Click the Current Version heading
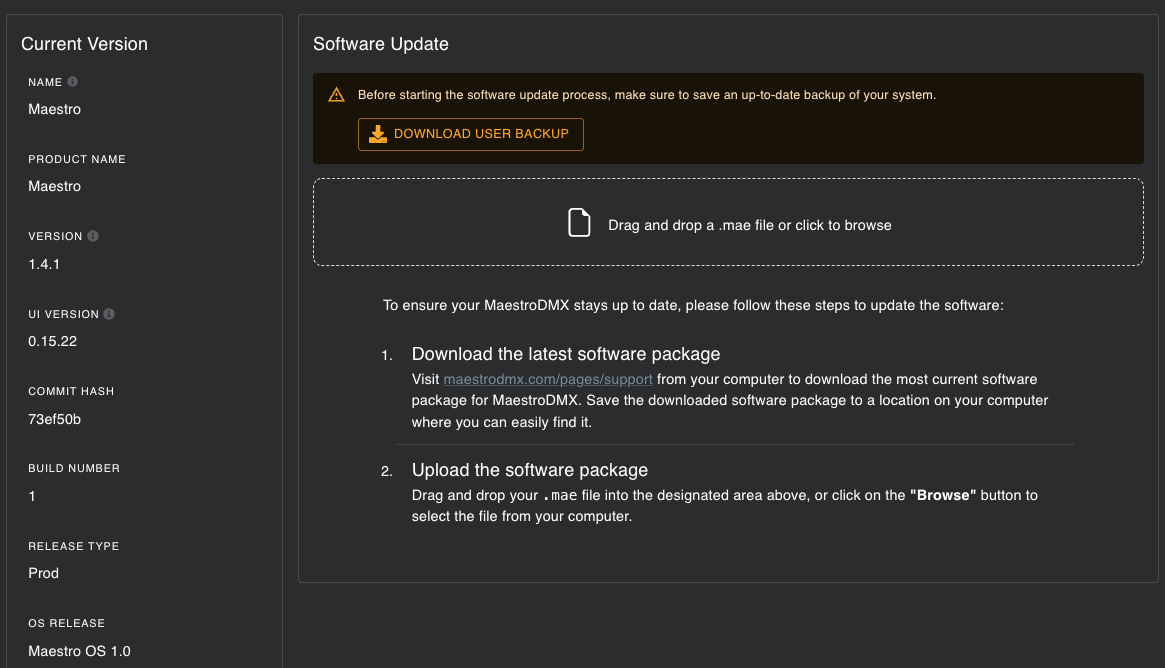Screen dimensions: 1165x668 (84, 44)
